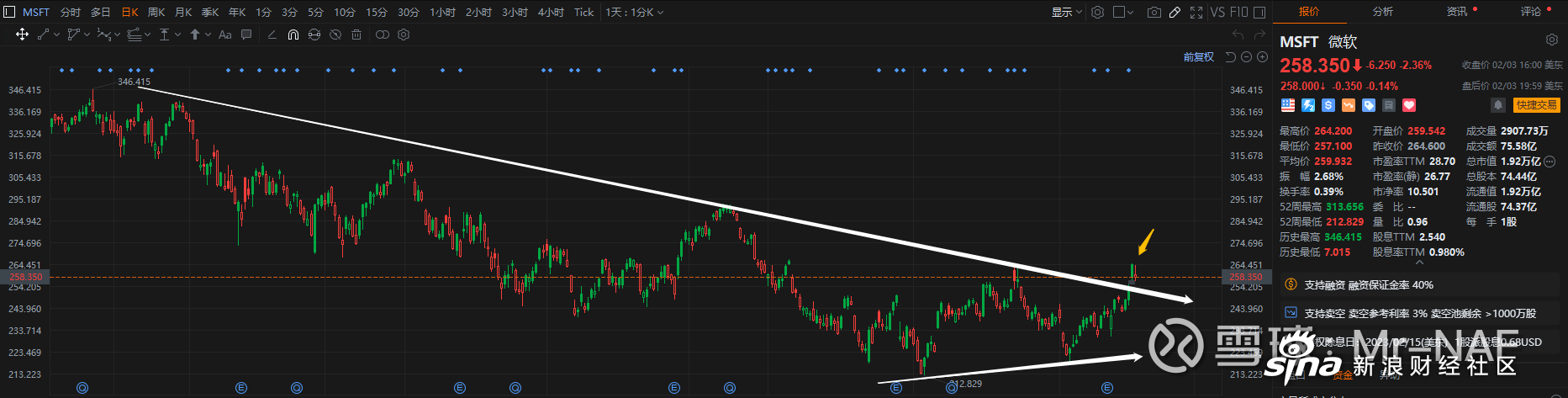Select the Tick timeframe
The height and width of the screenshot is (398, 1568).
(x=583, y=12)
